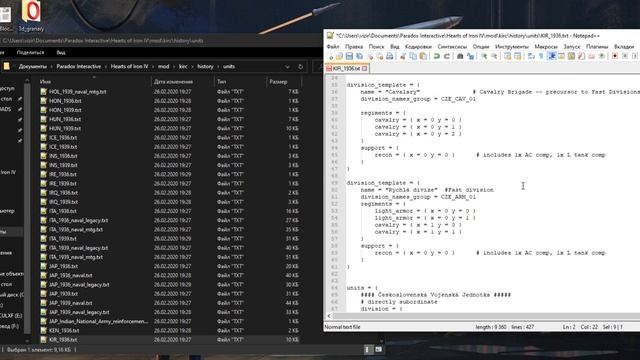Expand chevron after history breadcrumb
Image resolution: width=640 pixels, height=360 pixels.
tap(218, 67)
